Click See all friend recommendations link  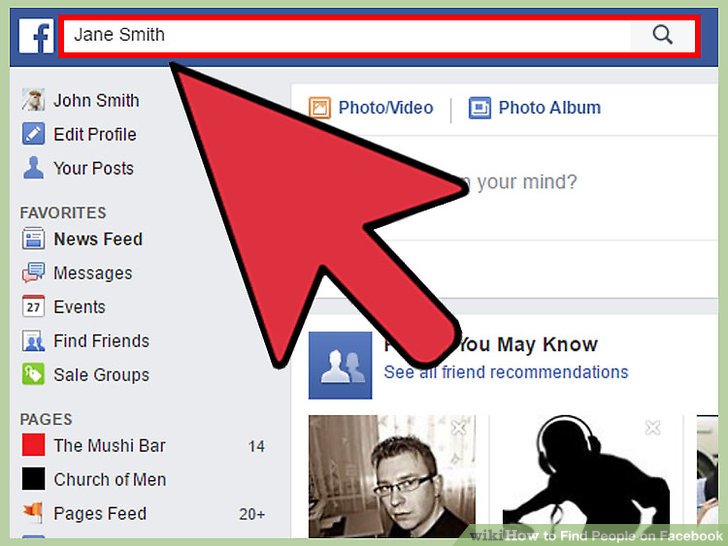[506, 372]
